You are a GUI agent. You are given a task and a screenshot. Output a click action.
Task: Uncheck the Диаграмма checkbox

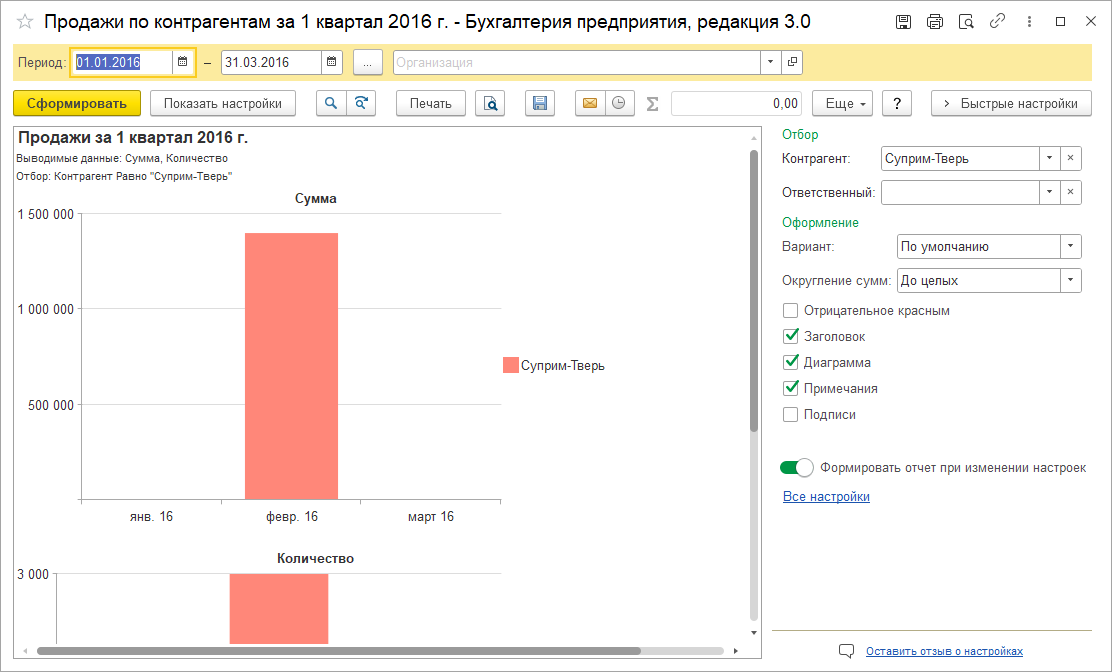tap(790, 362)
